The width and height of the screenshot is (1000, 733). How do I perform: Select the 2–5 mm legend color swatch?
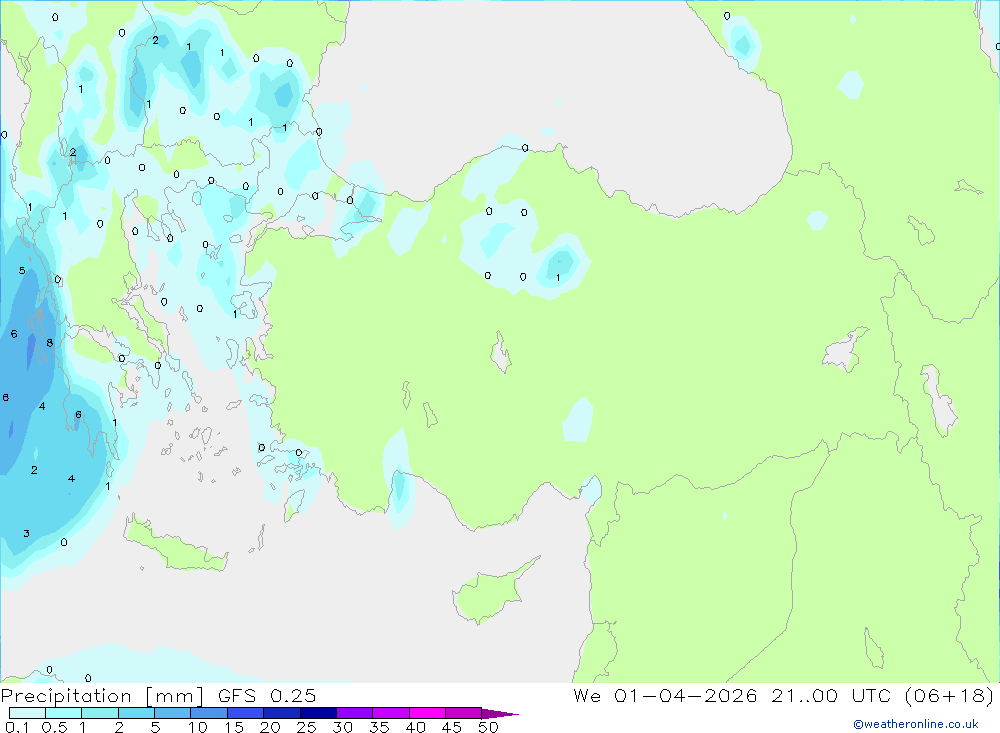pos(136,713)
